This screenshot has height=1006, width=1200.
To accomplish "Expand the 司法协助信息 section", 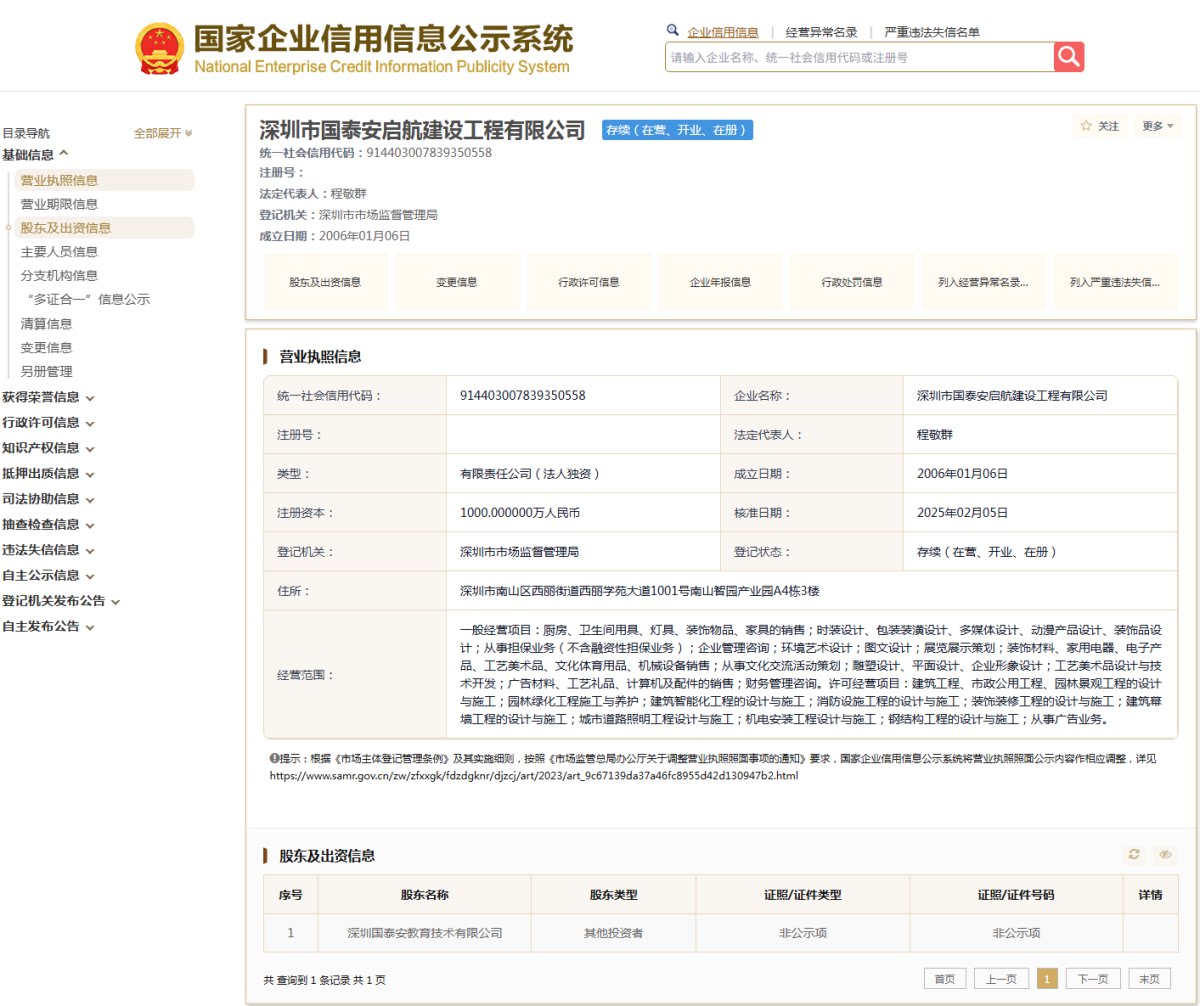I will pyautogui.click(x=48, y=499).
